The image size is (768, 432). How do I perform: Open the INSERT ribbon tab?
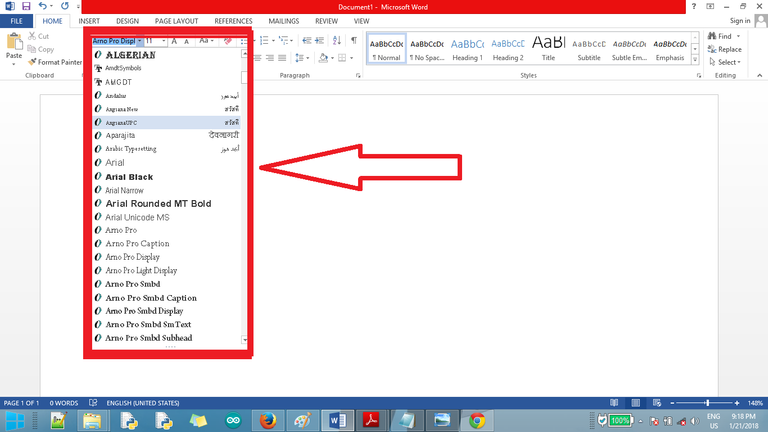pyautogui.click(x=89, y=20)
